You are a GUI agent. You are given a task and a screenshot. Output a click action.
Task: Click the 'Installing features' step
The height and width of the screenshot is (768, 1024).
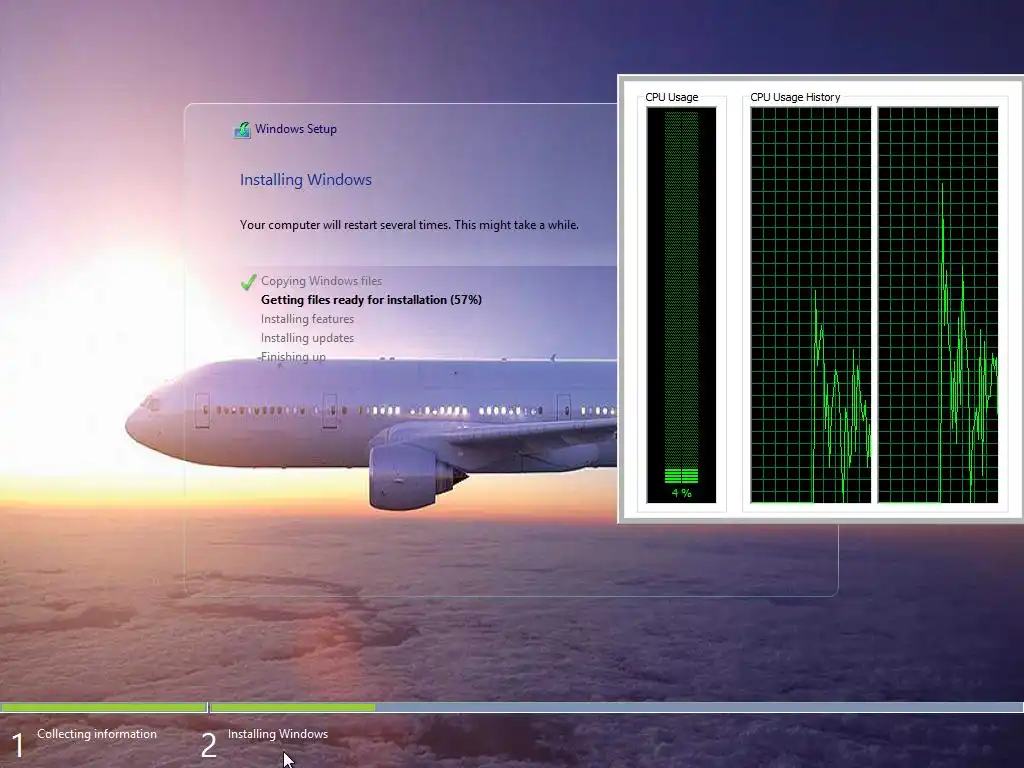pos(307,319)
